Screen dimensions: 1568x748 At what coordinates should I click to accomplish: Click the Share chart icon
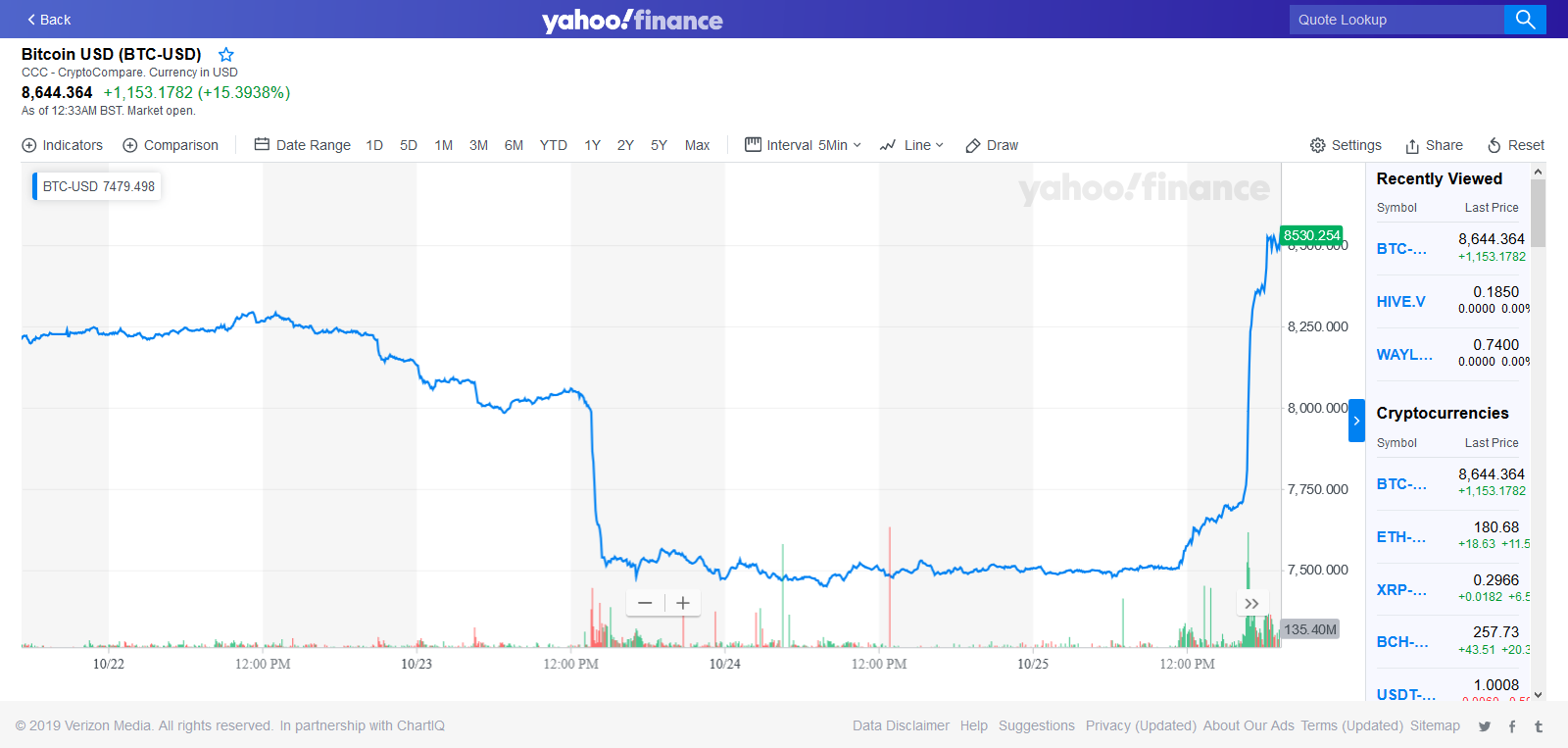[x=1434, y=145]
